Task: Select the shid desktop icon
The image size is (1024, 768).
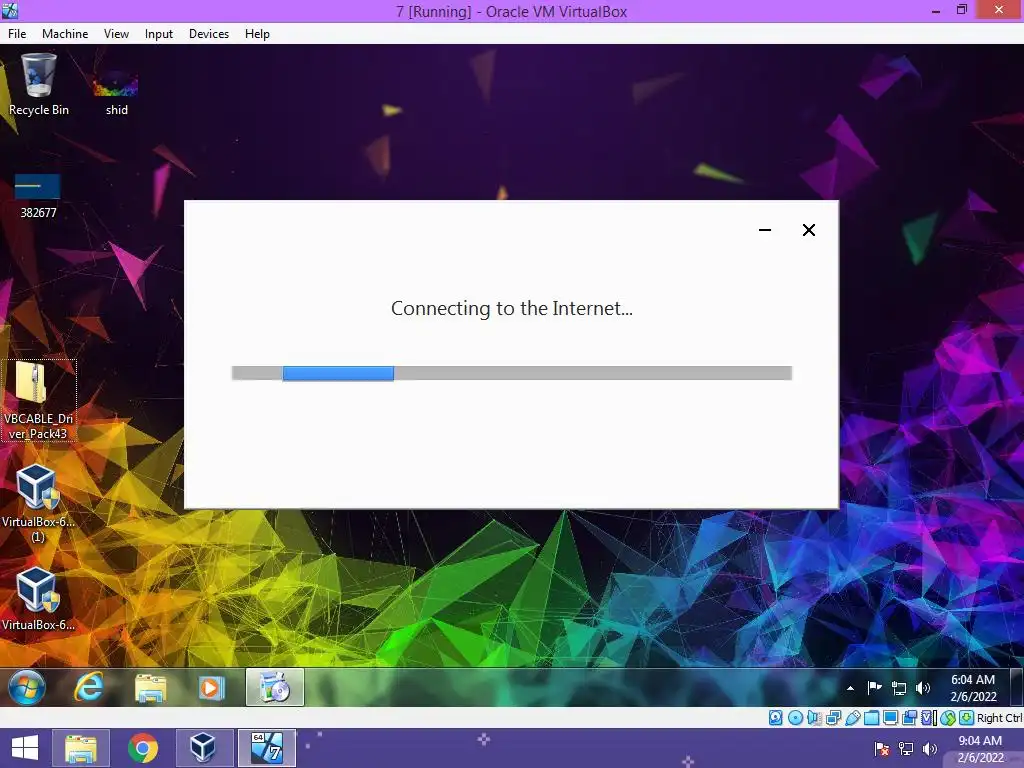Action: 116,91
